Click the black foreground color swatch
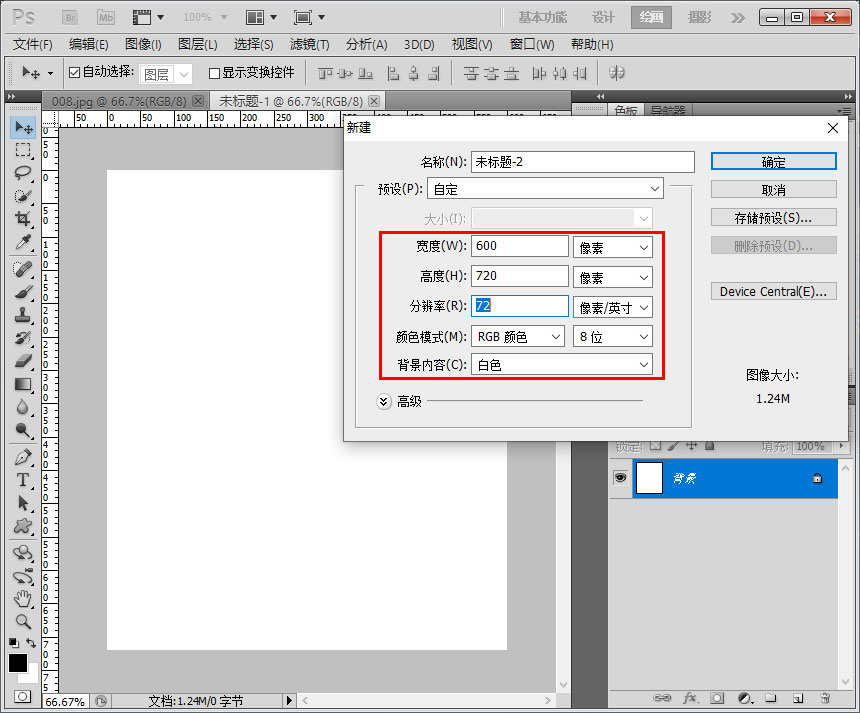The width and height of the screenshot is (860, 713). pyautogui.click(x=18, y=663)
